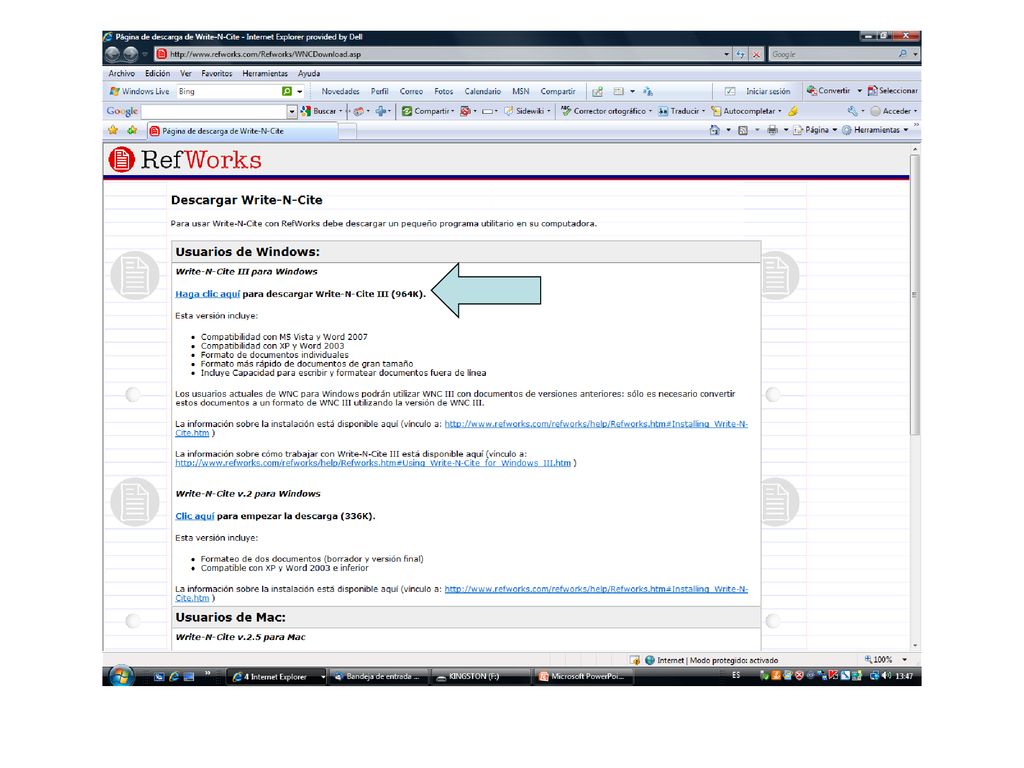Image resolution: width=1024 pixels, height=768 pixels.
Task: Click the Google toolbar blue plus icon
Action: (x=381, y=111)
